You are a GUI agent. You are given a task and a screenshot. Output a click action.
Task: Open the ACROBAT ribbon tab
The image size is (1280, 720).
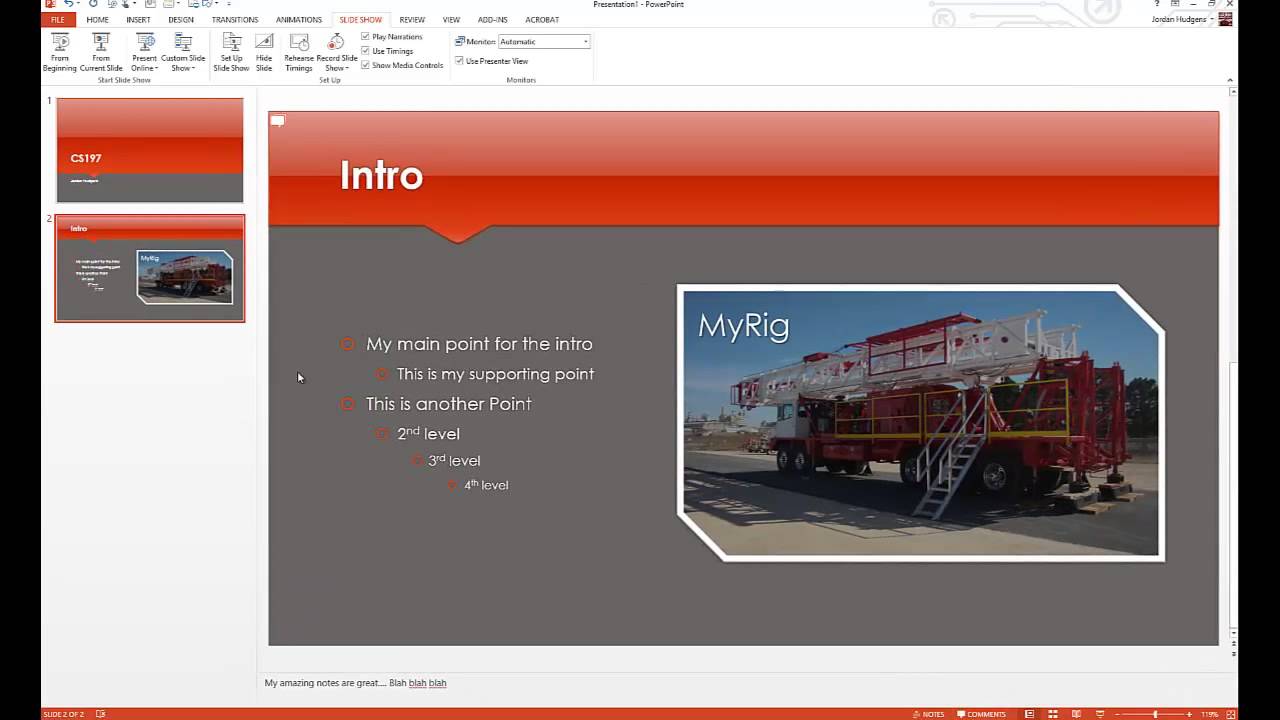coord(542,20)
